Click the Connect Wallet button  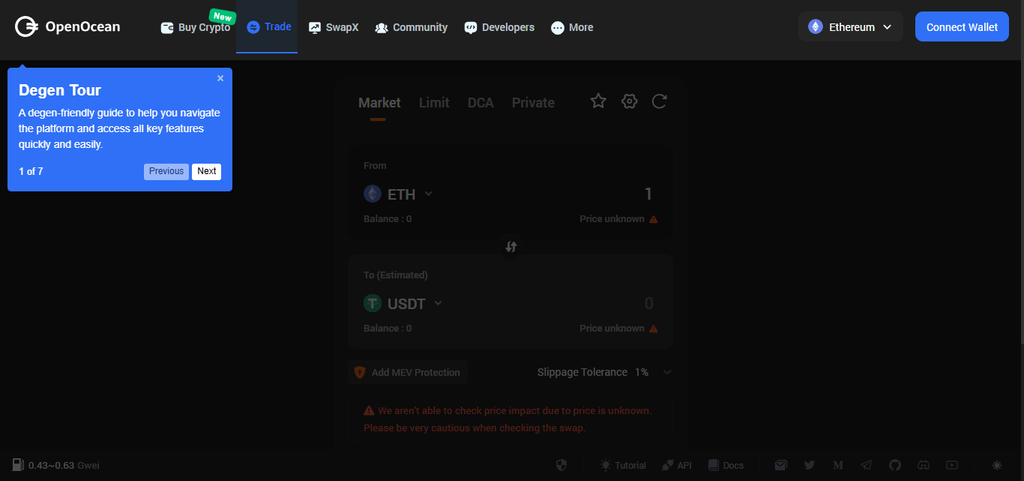point(962,27)
